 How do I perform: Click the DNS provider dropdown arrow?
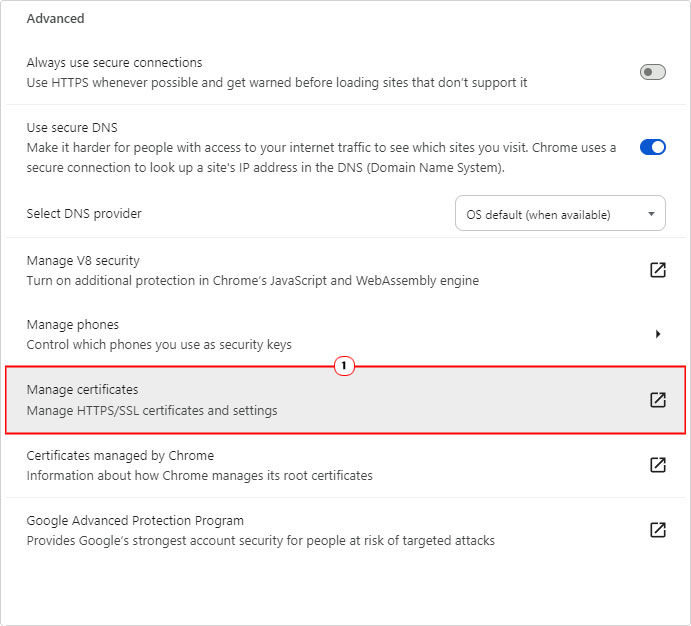click(x=651, y=214)
